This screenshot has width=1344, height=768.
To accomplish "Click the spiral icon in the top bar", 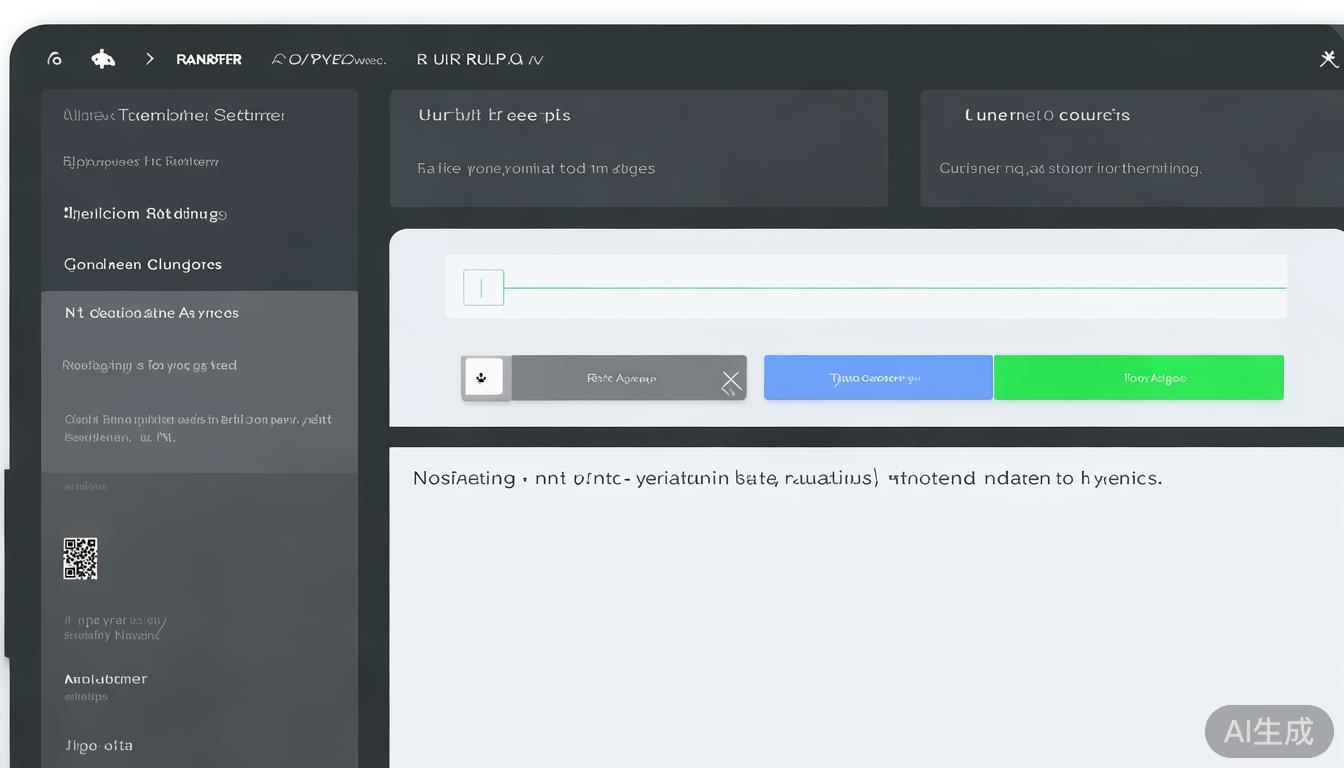I will tap(55, 59).
